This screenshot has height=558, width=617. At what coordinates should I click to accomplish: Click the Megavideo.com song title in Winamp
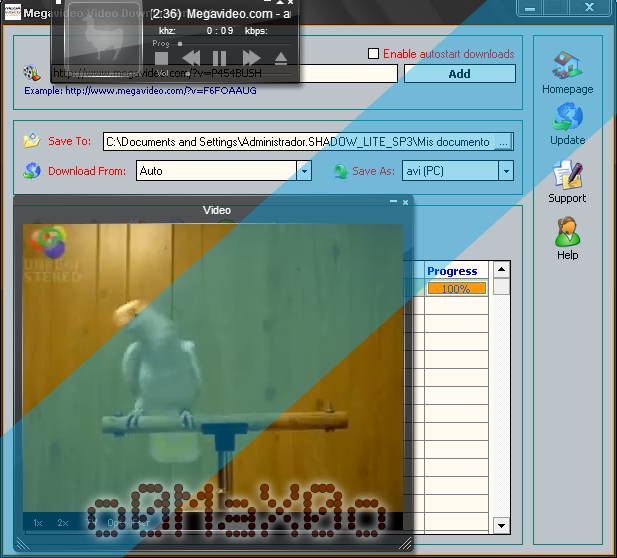pyautogui.click(x=221, y=14)
